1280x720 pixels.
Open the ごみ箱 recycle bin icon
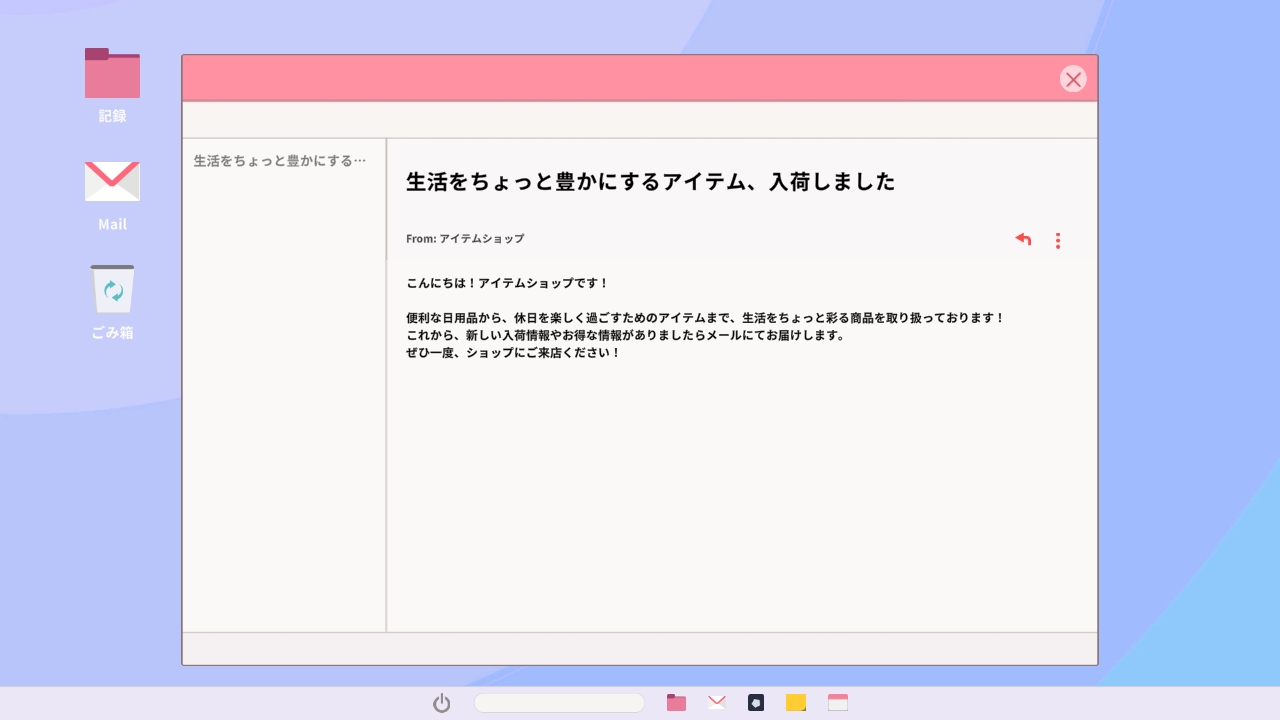point(112,290)
